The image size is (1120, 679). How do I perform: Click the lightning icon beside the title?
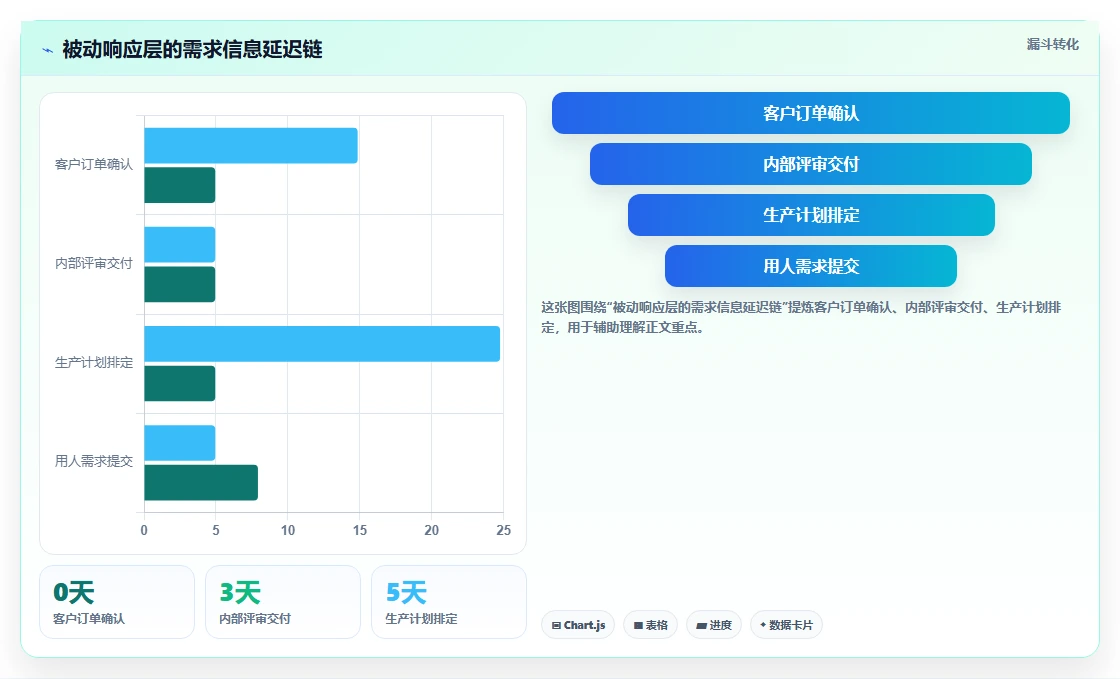(48, 50)
